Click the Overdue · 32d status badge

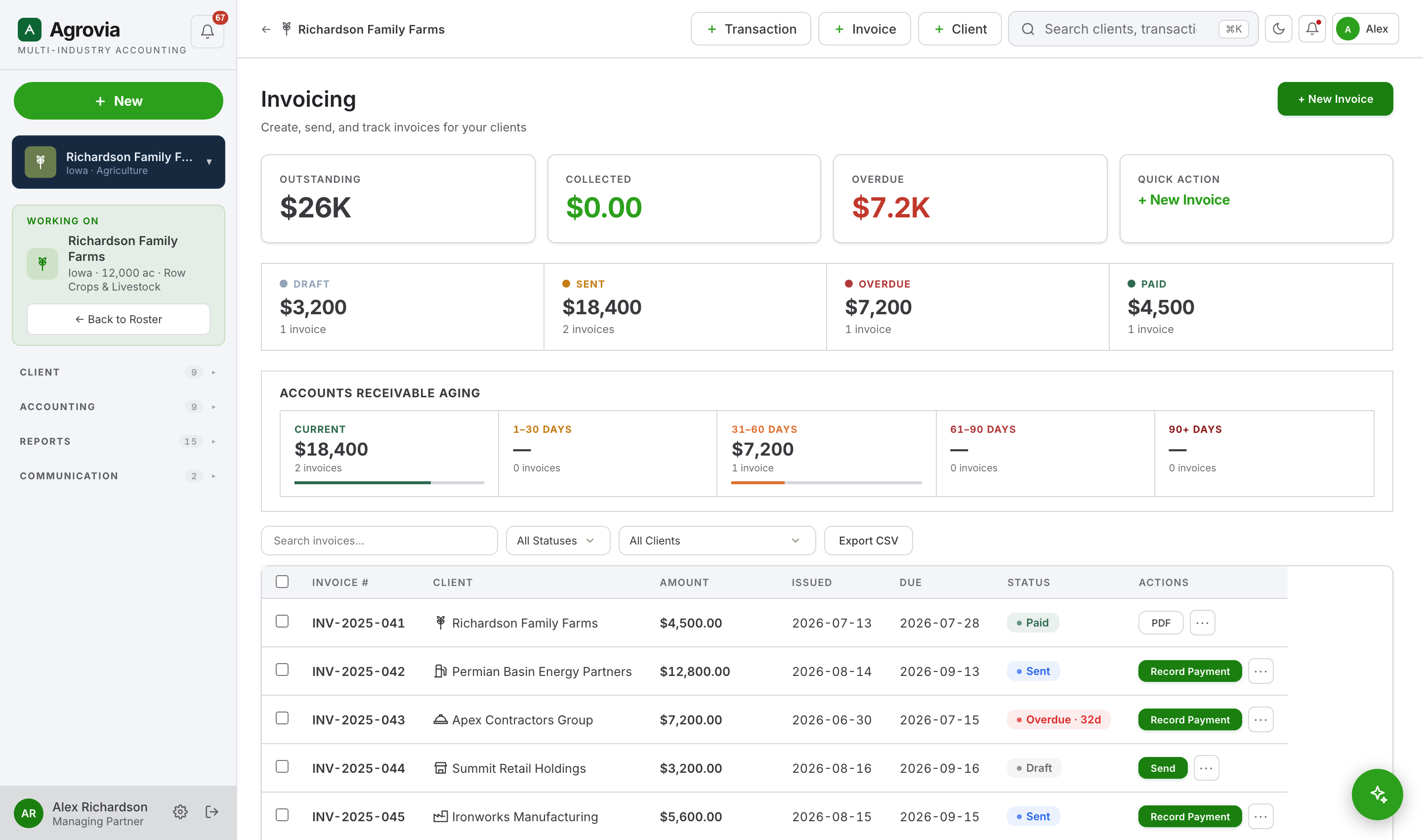(x=1058, y=719)
